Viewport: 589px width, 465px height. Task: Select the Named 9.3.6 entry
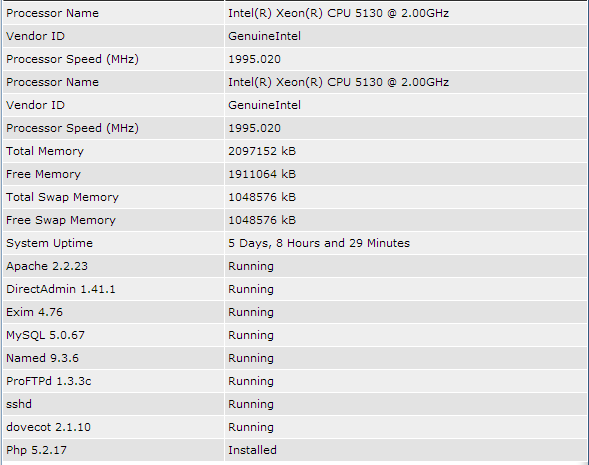point(42,358)
